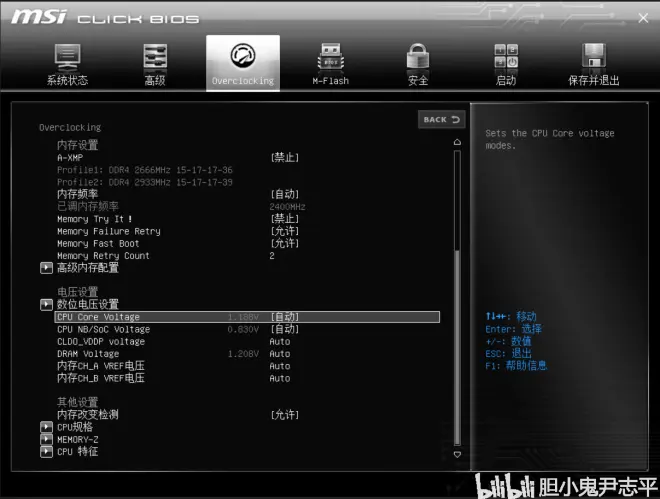This screenshot has width=660, height=499.
Task: Expand the 数位电压设置 submenu arrow
Action: (x=46, y=305)
